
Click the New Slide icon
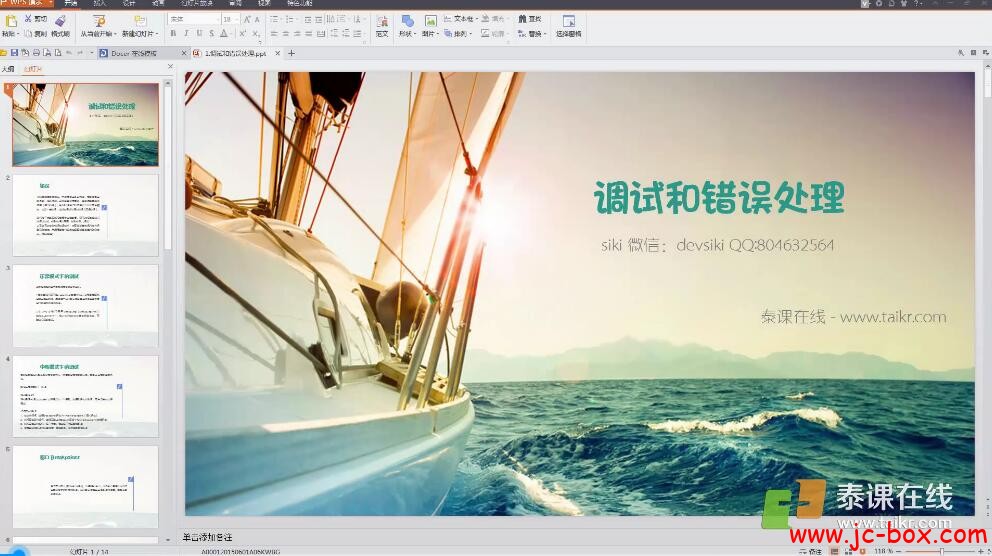140,22
